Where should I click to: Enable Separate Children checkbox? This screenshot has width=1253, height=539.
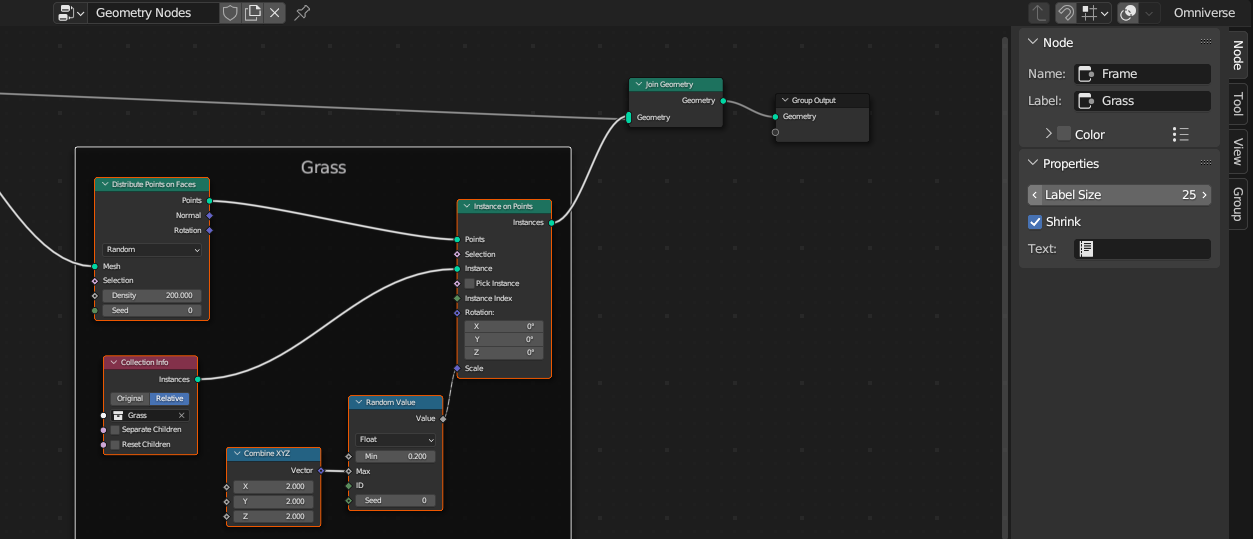[x=115, y=430]
